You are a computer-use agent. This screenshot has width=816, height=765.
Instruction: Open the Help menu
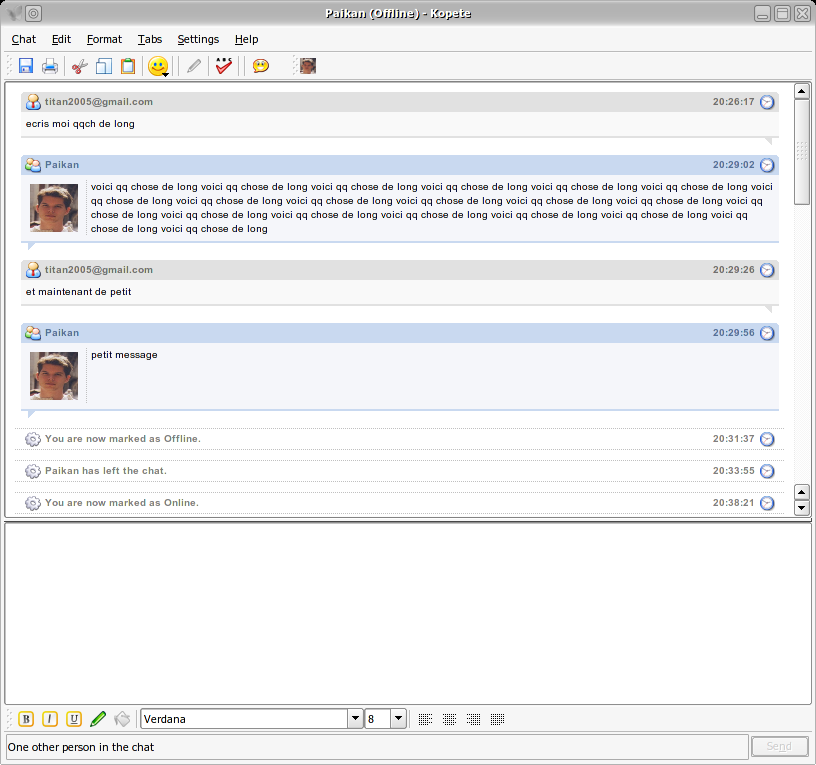click(246, 39)
